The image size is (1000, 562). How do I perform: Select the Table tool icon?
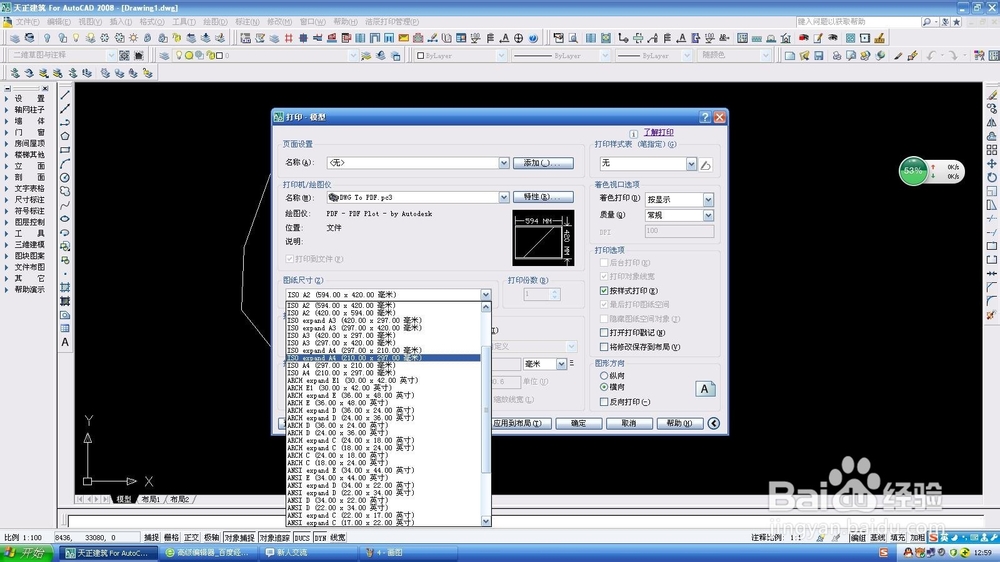pyautogui.click(x=65, y=329)
